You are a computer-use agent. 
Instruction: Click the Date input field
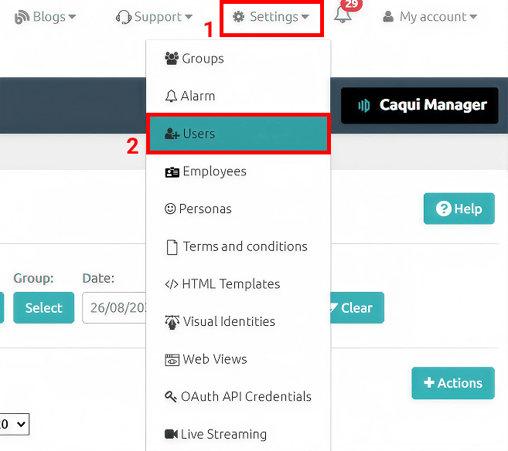coord(114,308)
